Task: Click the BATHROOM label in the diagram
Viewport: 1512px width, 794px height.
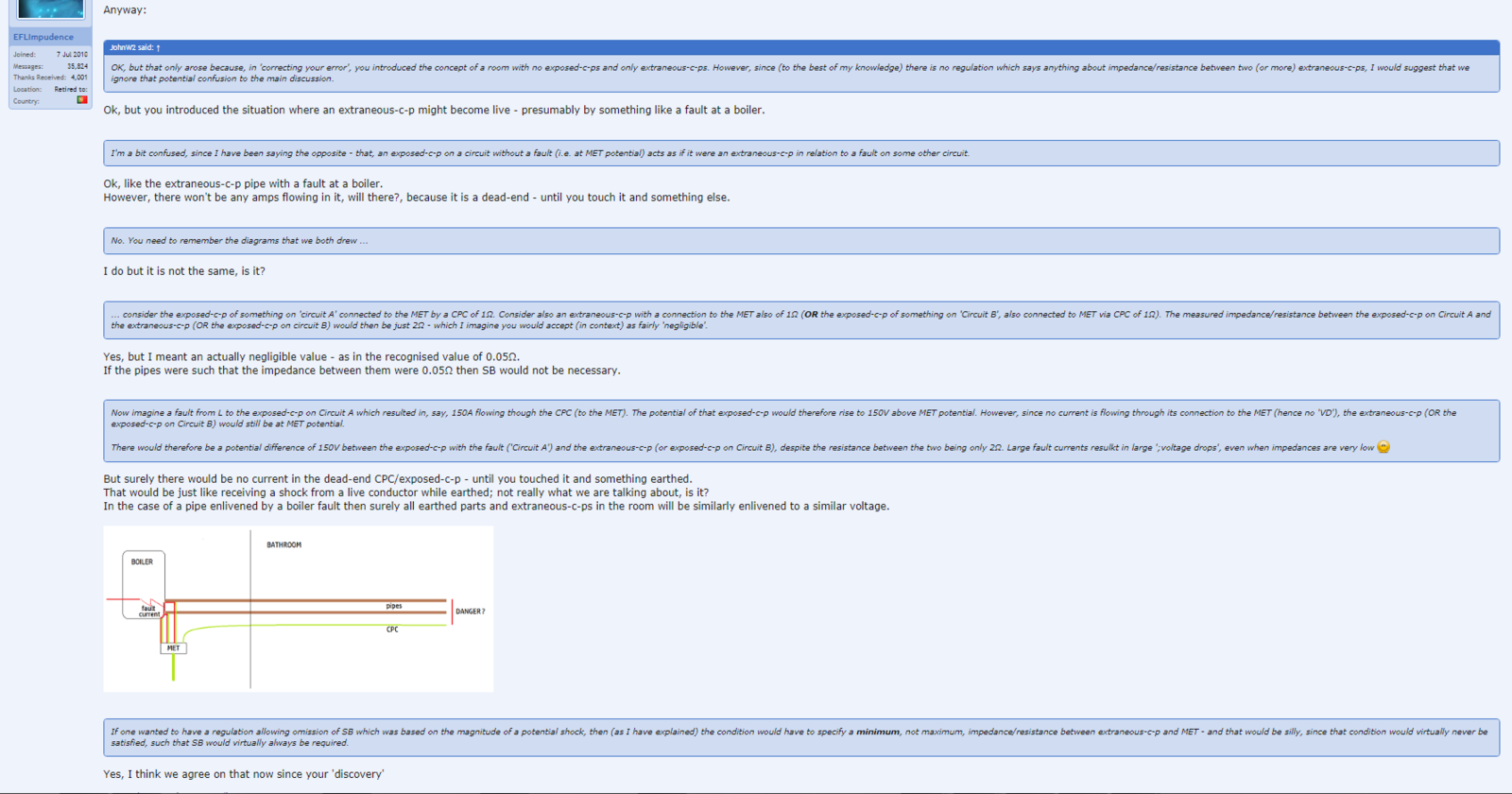Action: [x=283, y=545]
